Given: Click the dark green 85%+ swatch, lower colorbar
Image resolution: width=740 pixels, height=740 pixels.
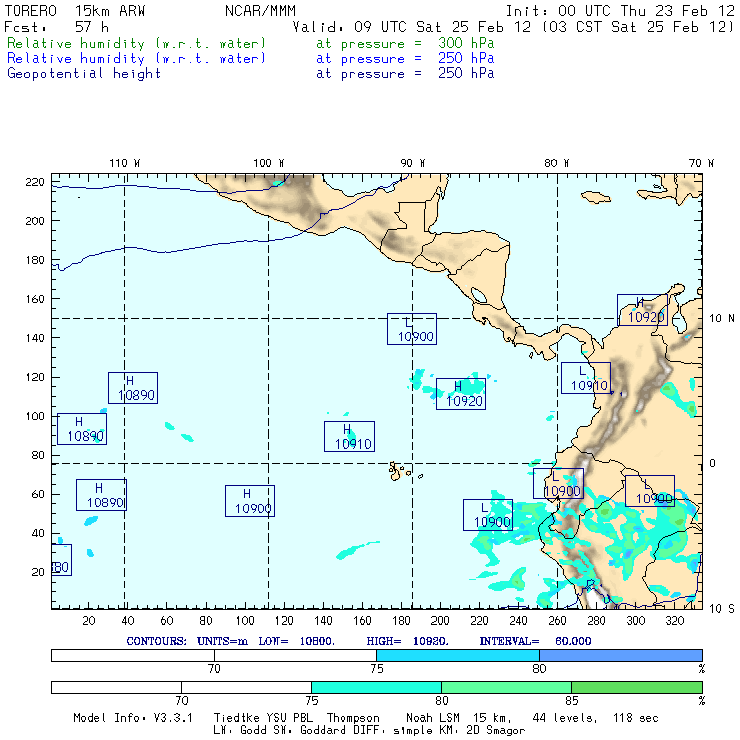Looking at the screenshot, I should point(637,687).
